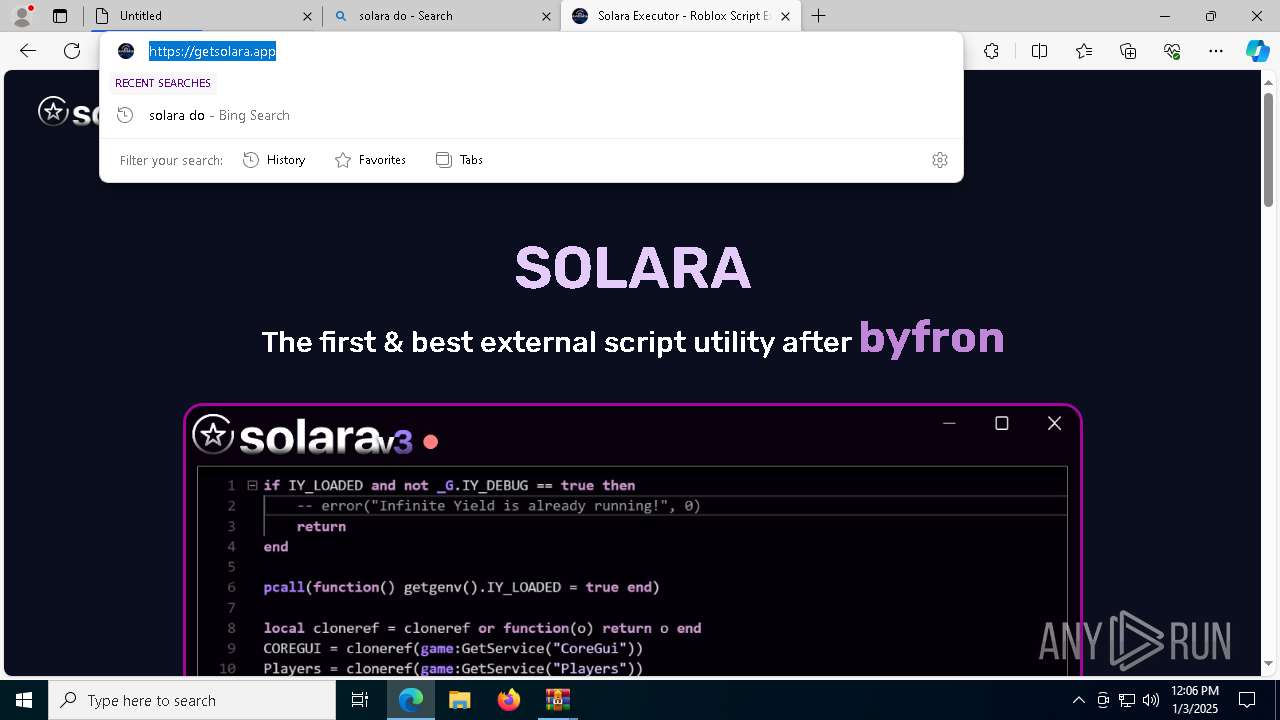Viewport: 1280px width, 720px height.
Task: Collapse code fold toggle at line 1
Action: [x=252, y=486]
